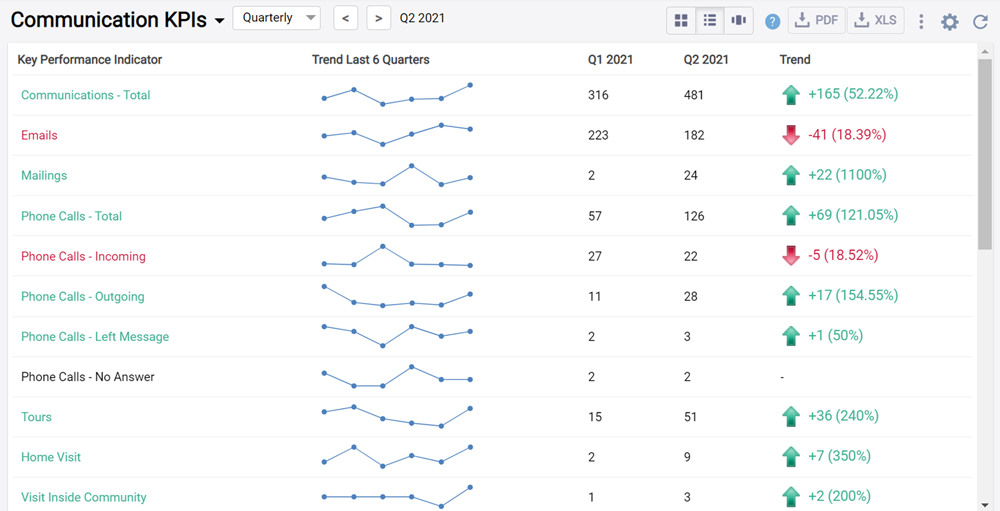This screenshot has height=511, width=1000.
Task: Go to the previous quarter
Action: [x=346, y=18]
